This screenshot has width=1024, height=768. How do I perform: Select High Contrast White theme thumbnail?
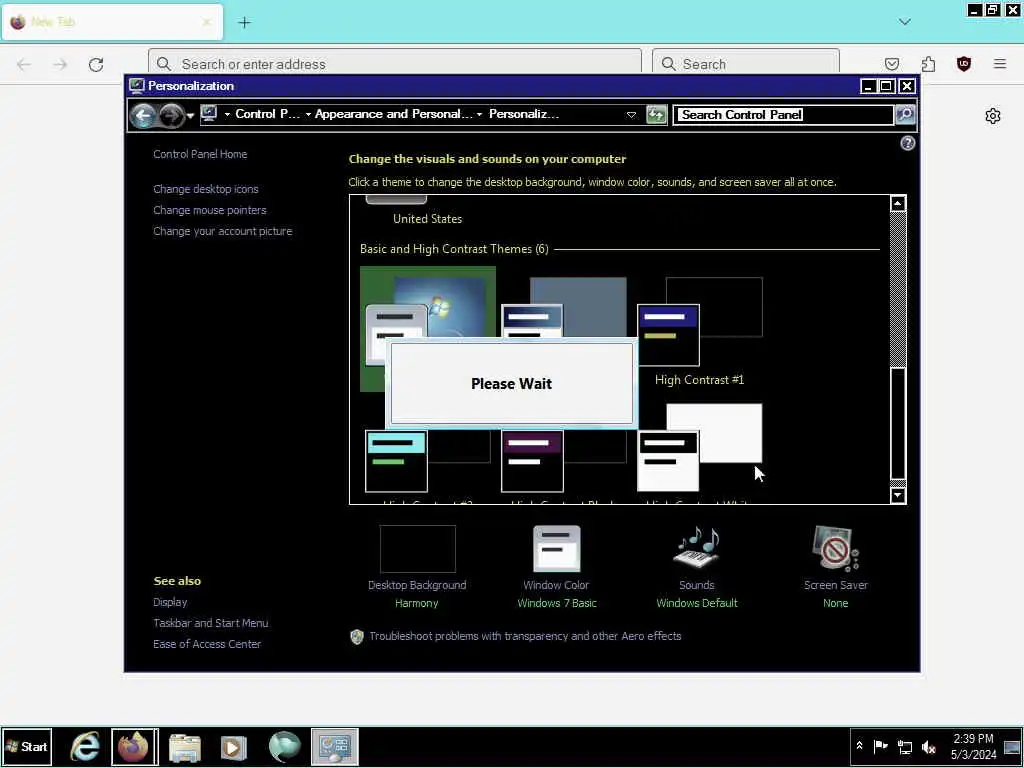point(699,448)
